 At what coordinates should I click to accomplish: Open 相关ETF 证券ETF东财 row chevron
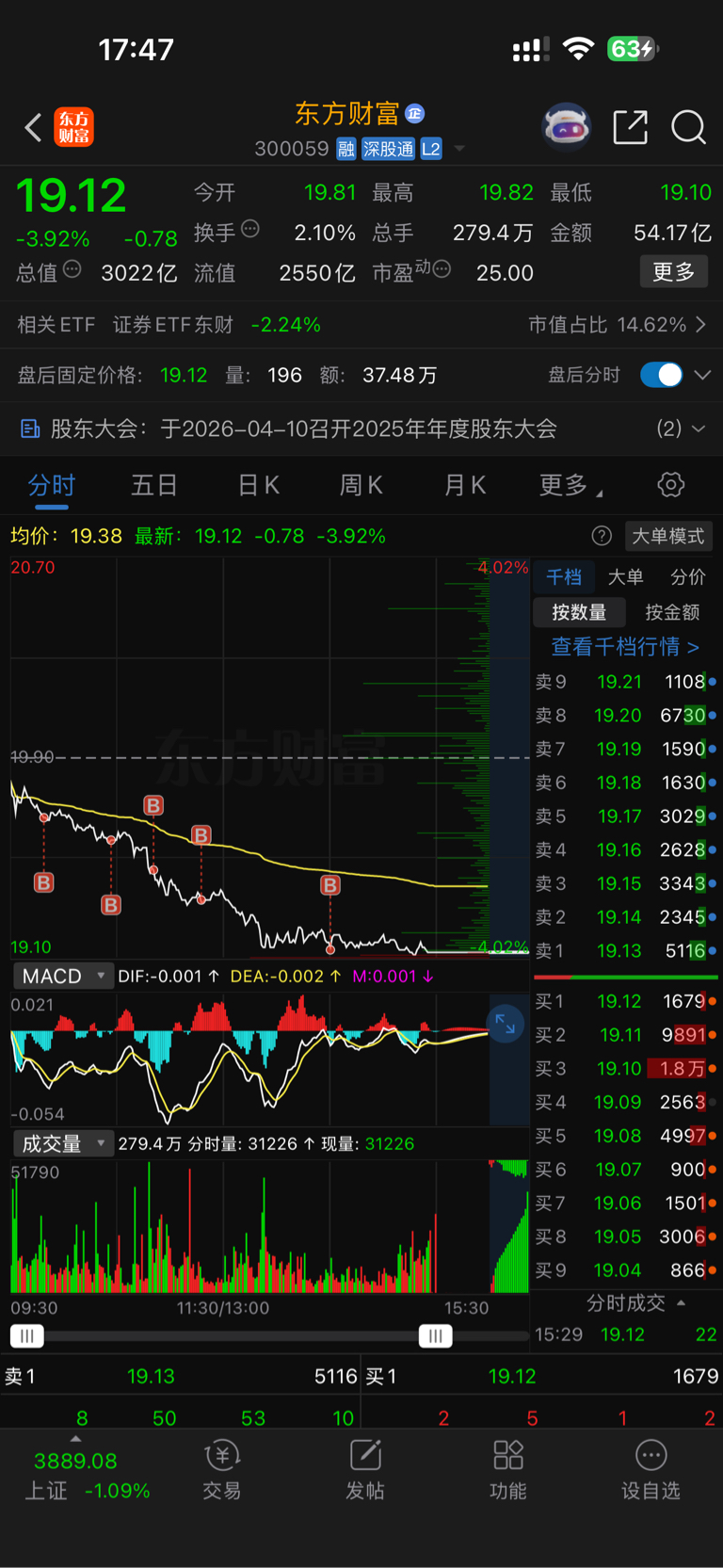click(700, 325)
